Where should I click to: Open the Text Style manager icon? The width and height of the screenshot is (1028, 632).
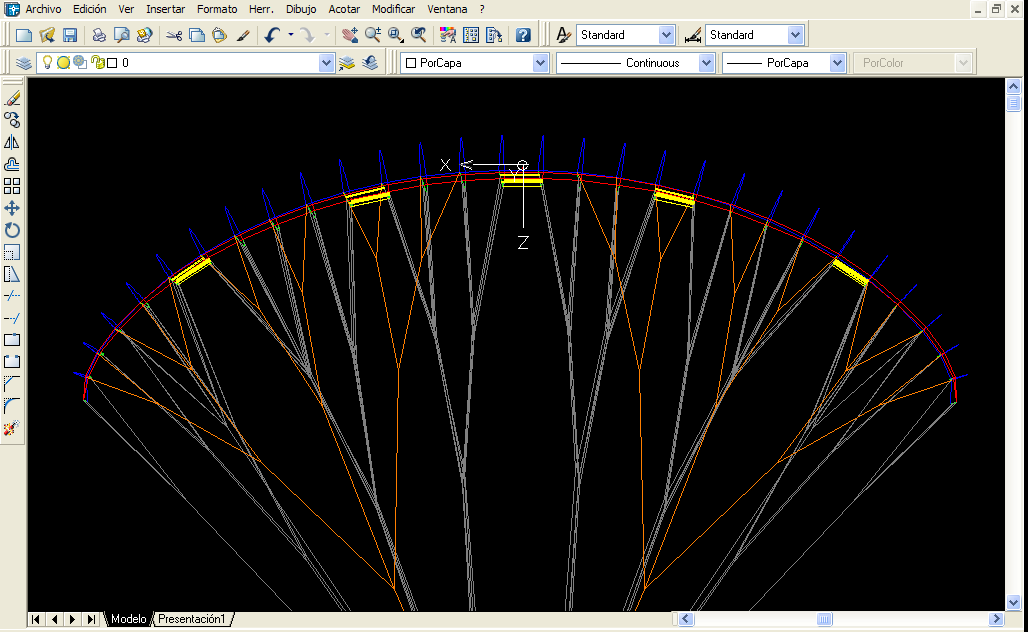[563, 35]
